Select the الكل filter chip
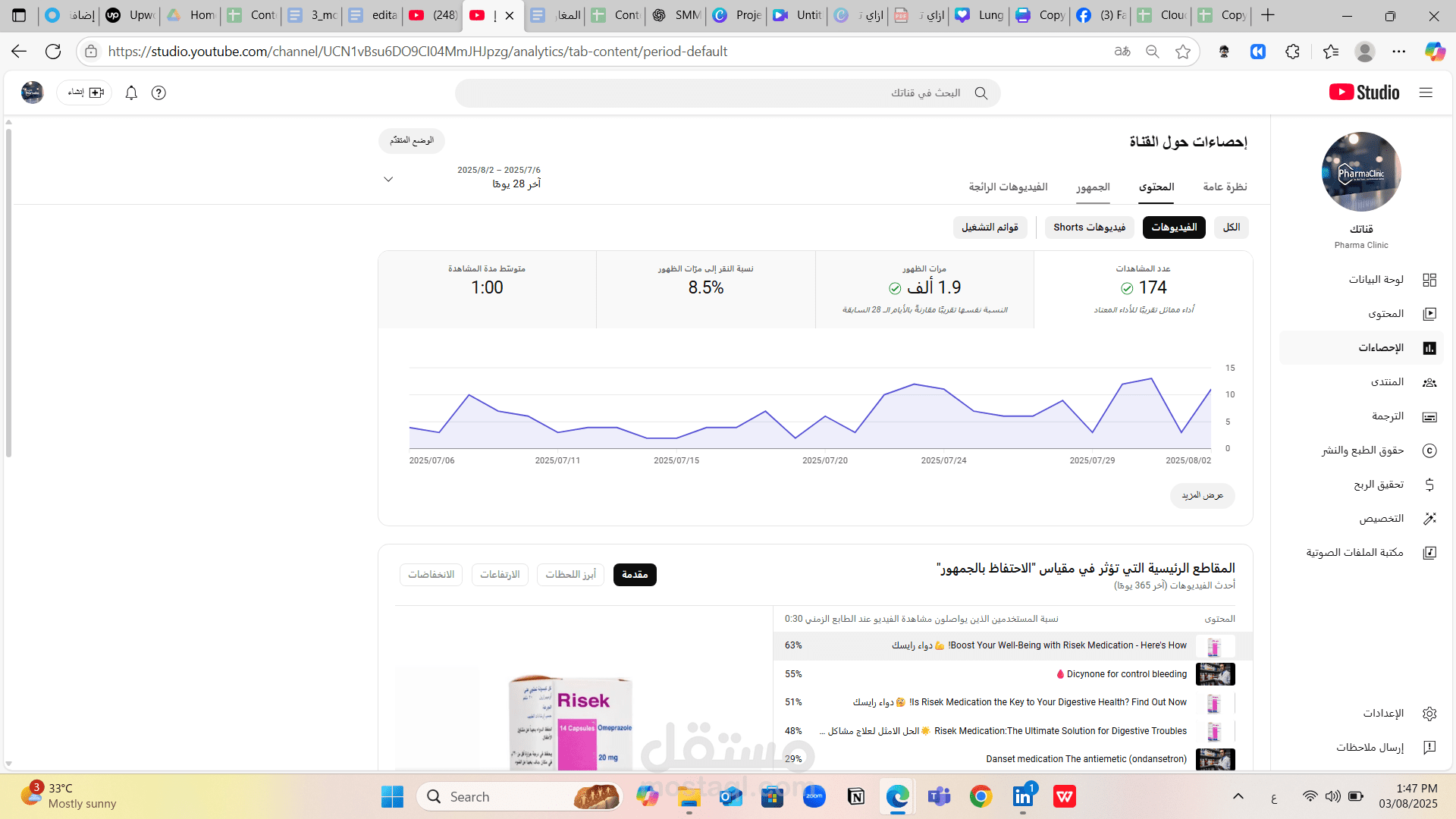Viewport: 1456px width, 819px height. pyautogui.click(x=1232, y=227)
